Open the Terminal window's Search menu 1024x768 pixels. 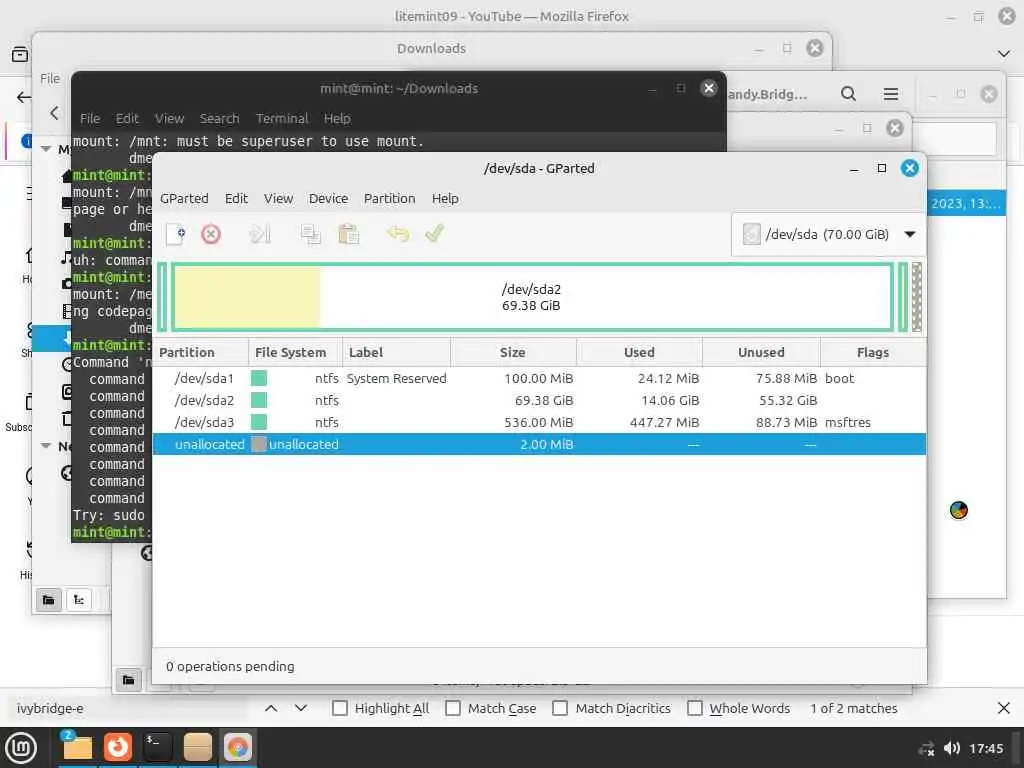click(x=219, y=118)
